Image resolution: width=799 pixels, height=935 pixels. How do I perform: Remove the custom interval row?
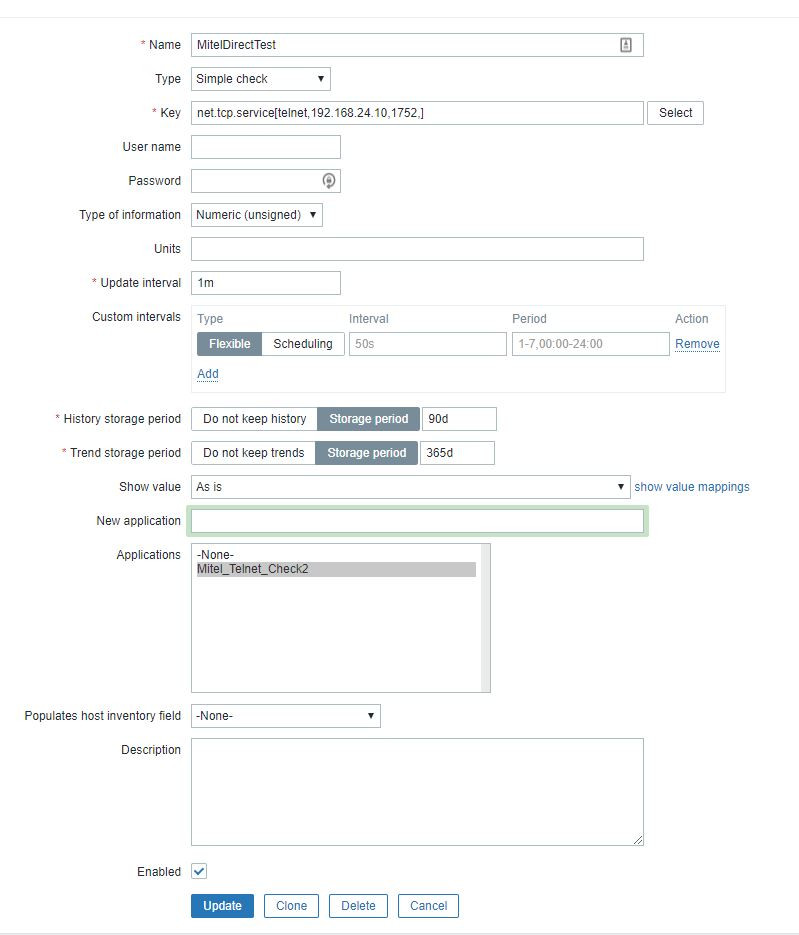coord(697,344)
